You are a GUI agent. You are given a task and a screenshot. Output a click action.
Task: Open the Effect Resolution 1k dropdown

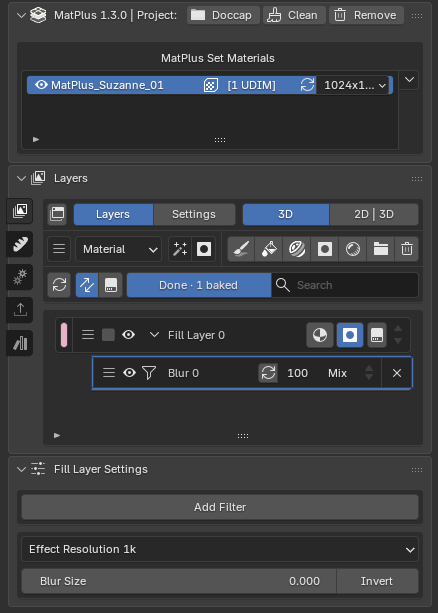coord(220,549)
